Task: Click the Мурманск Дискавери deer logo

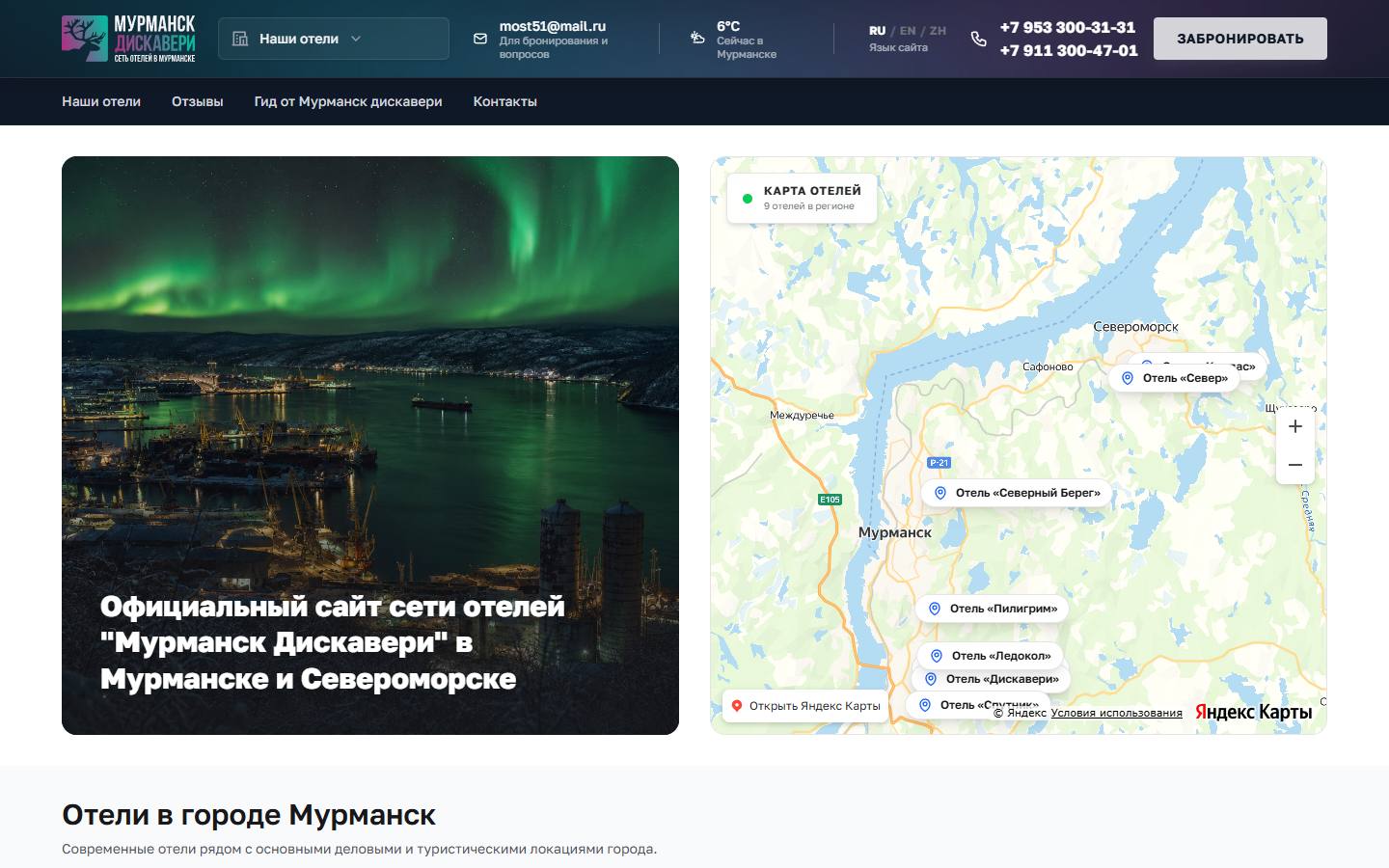Action: click(129, 39)
